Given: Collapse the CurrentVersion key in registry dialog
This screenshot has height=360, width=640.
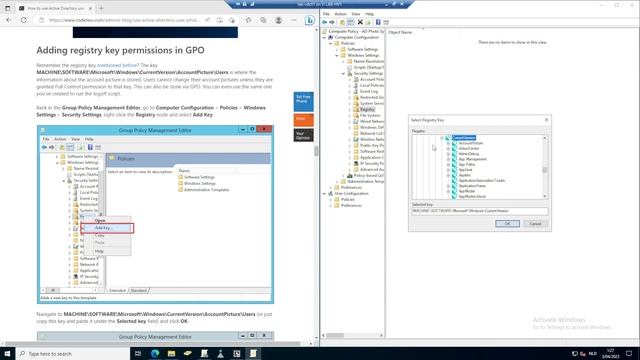Looking at the screenshot, I should [x=442, y=138].
